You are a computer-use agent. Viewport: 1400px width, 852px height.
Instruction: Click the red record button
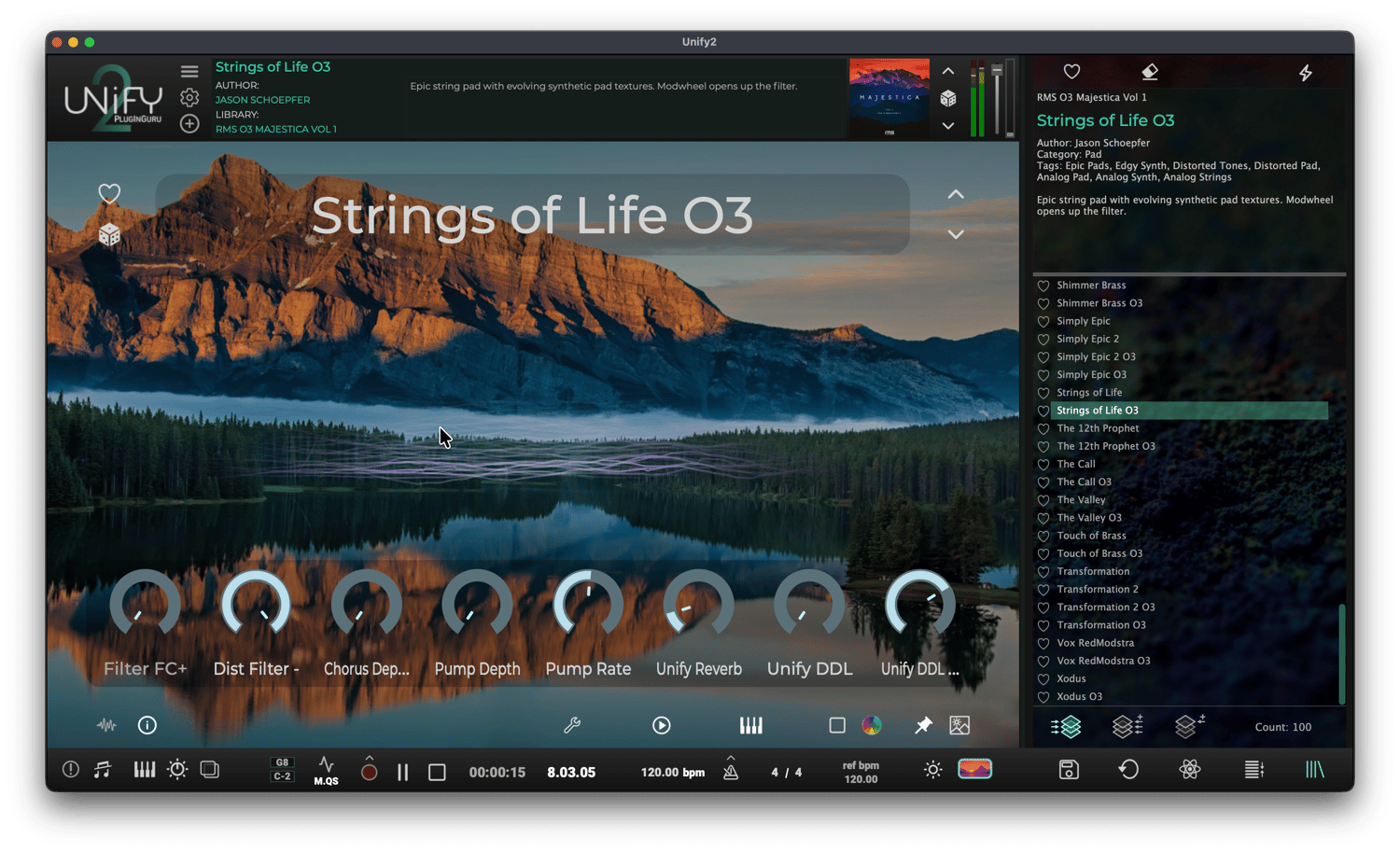point(370,773)
